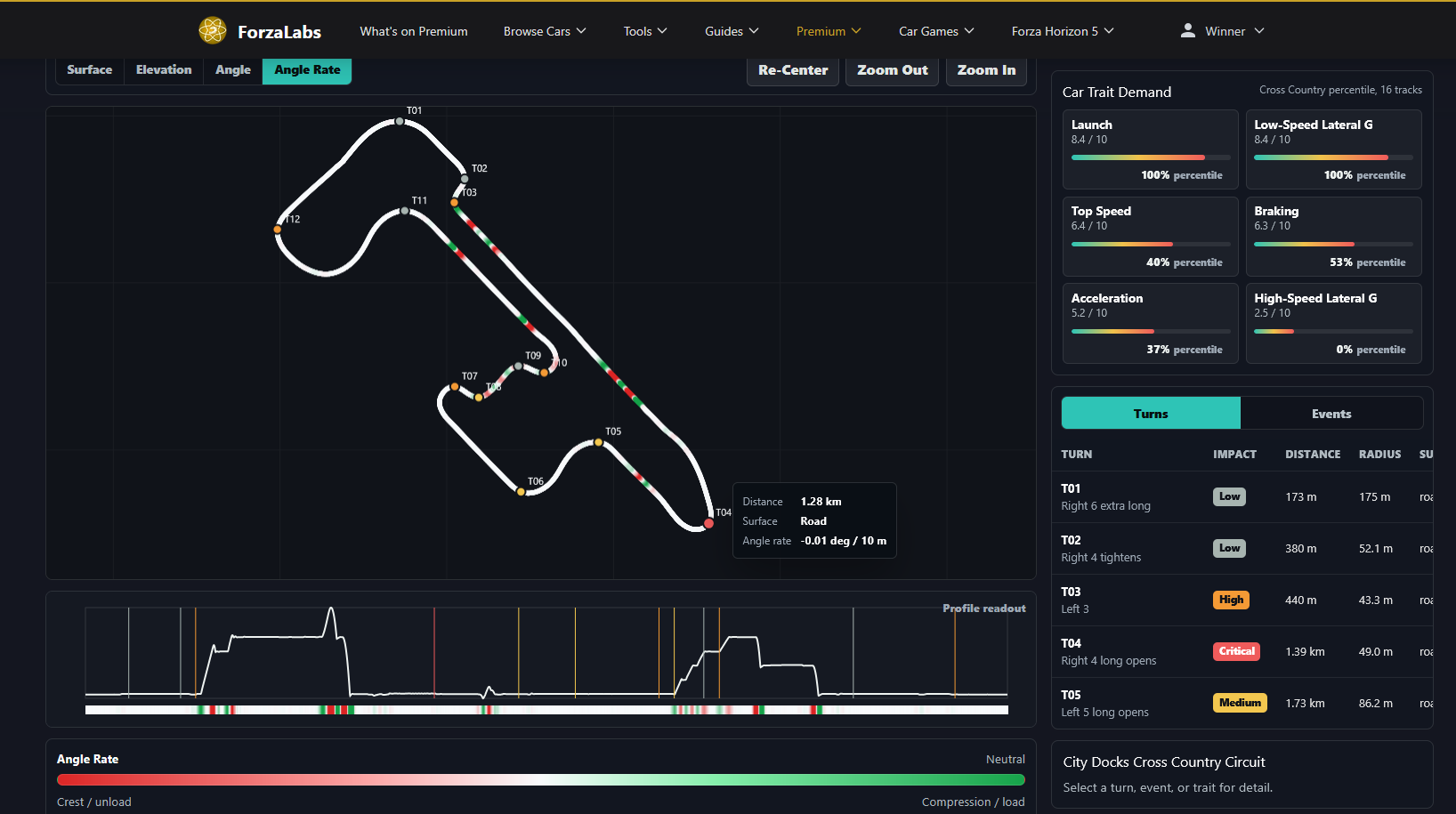Sort by the IMPACT column header

coord(1234,455)
